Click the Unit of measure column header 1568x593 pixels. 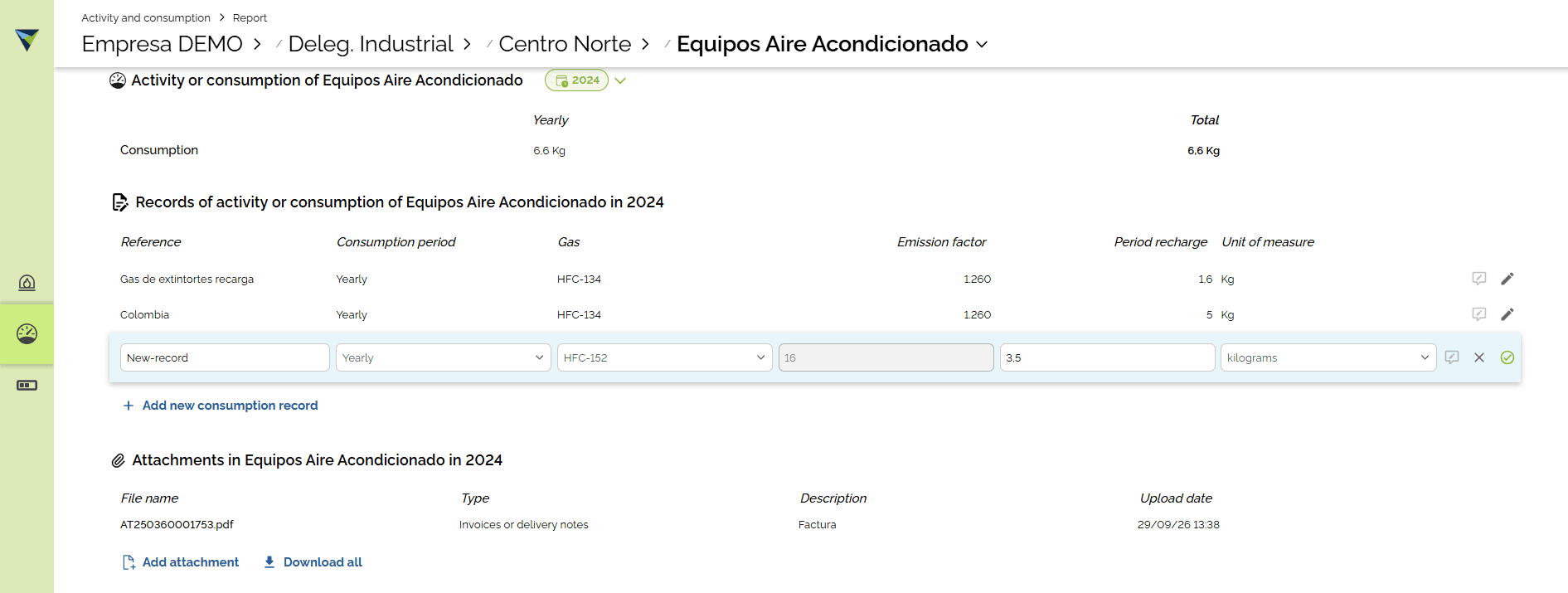[x=1268, y=242]
